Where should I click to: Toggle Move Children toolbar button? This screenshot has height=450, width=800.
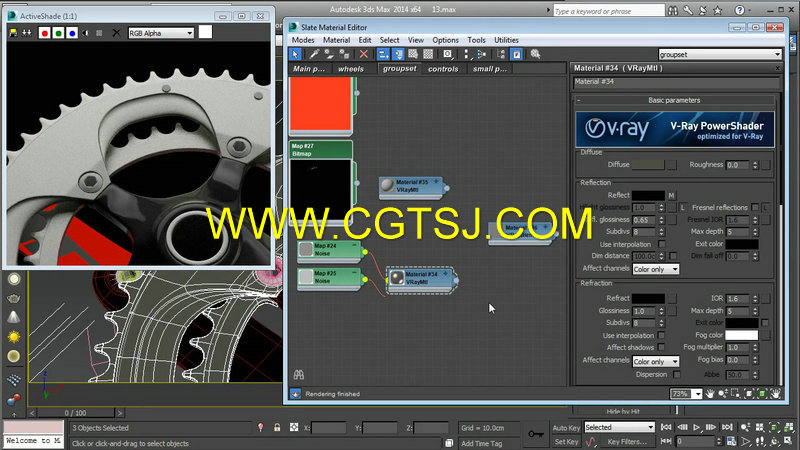383,54
